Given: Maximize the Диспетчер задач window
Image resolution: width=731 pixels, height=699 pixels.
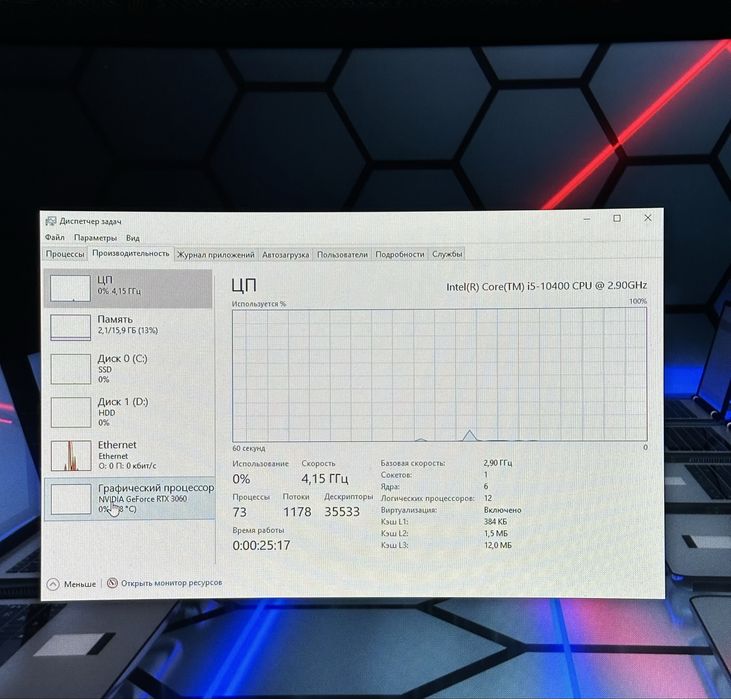Looking at the screenshot, I should click(x=617, y=218).
